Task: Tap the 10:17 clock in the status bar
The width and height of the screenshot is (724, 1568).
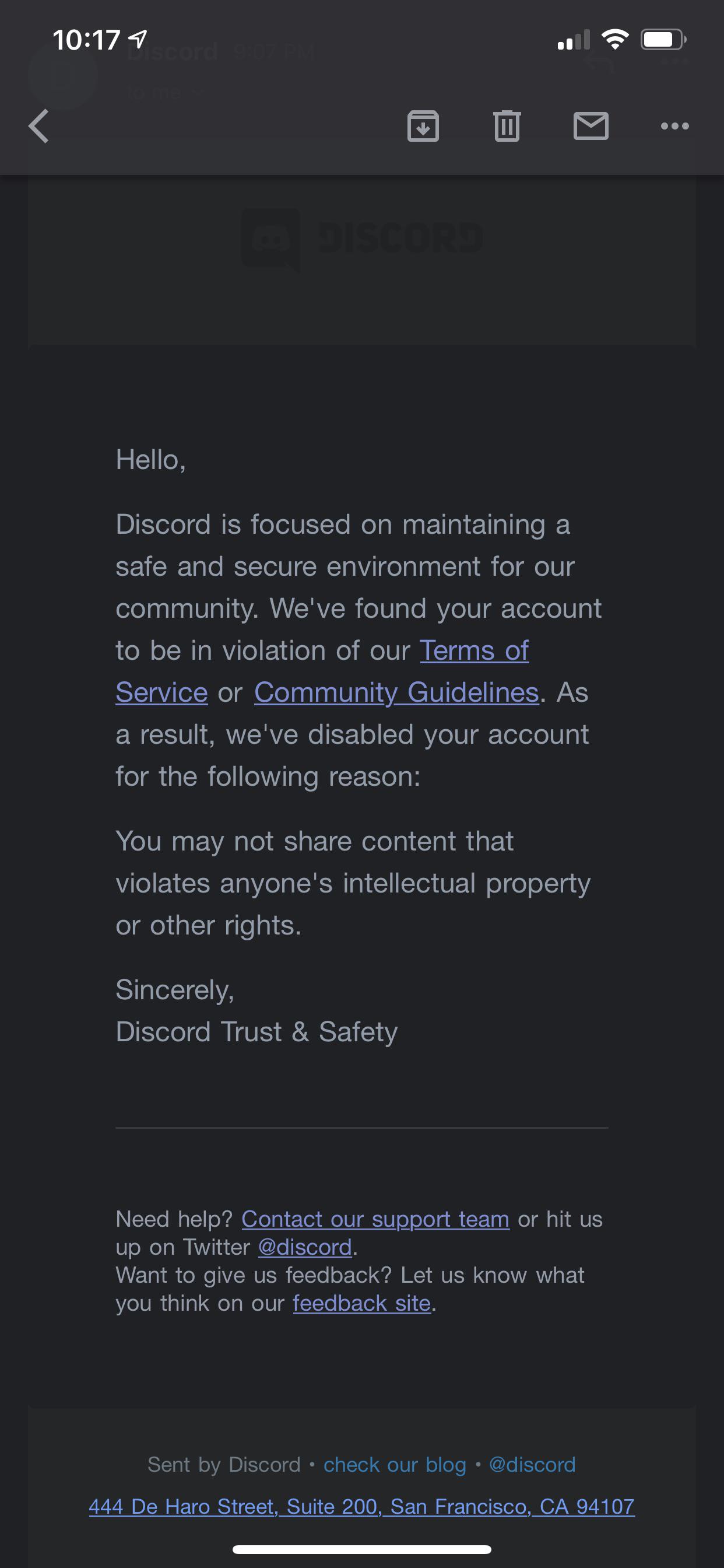Action: coord(86,40)
